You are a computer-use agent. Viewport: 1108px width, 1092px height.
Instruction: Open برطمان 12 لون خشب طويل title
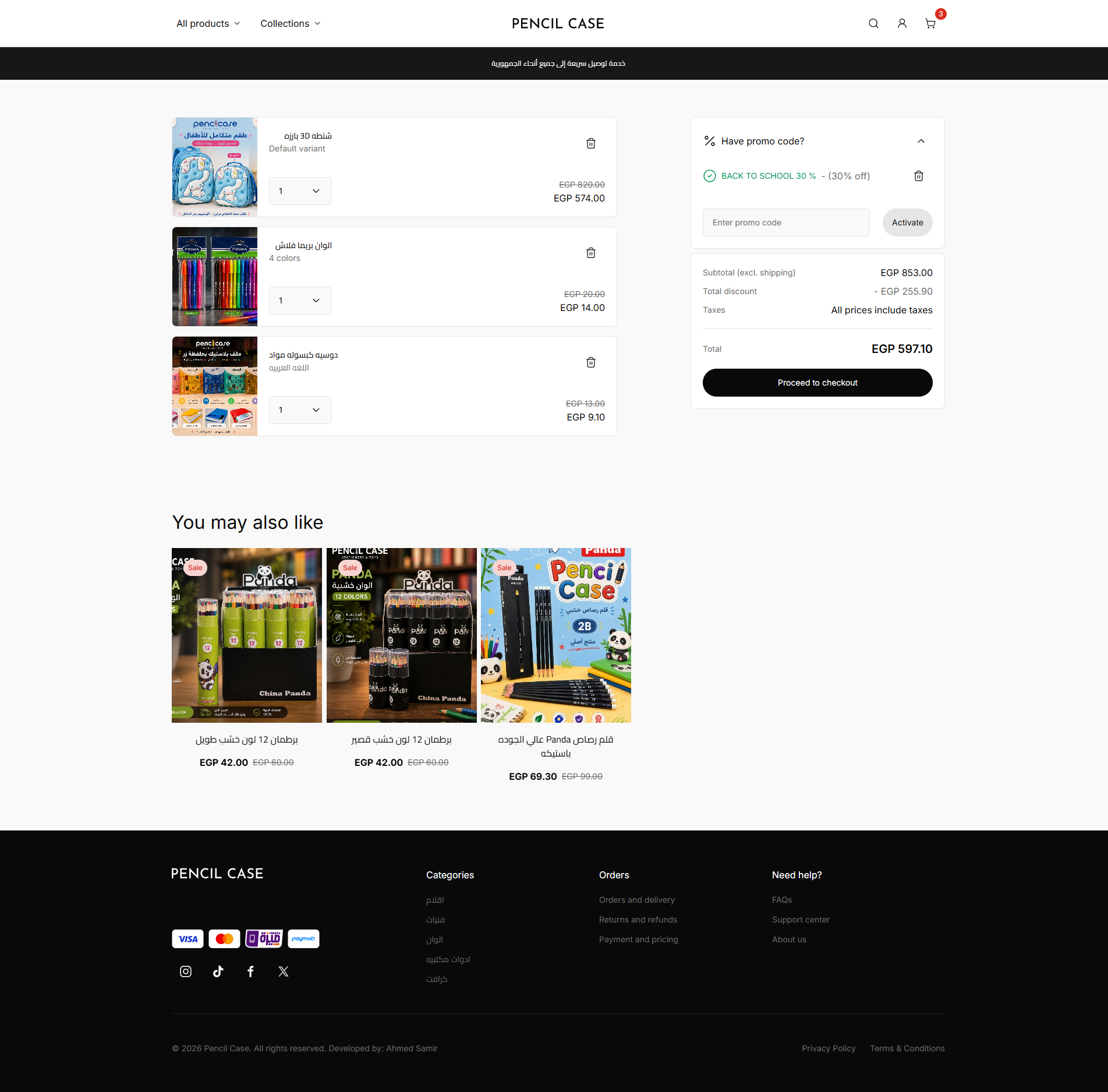tap(247, 740)
